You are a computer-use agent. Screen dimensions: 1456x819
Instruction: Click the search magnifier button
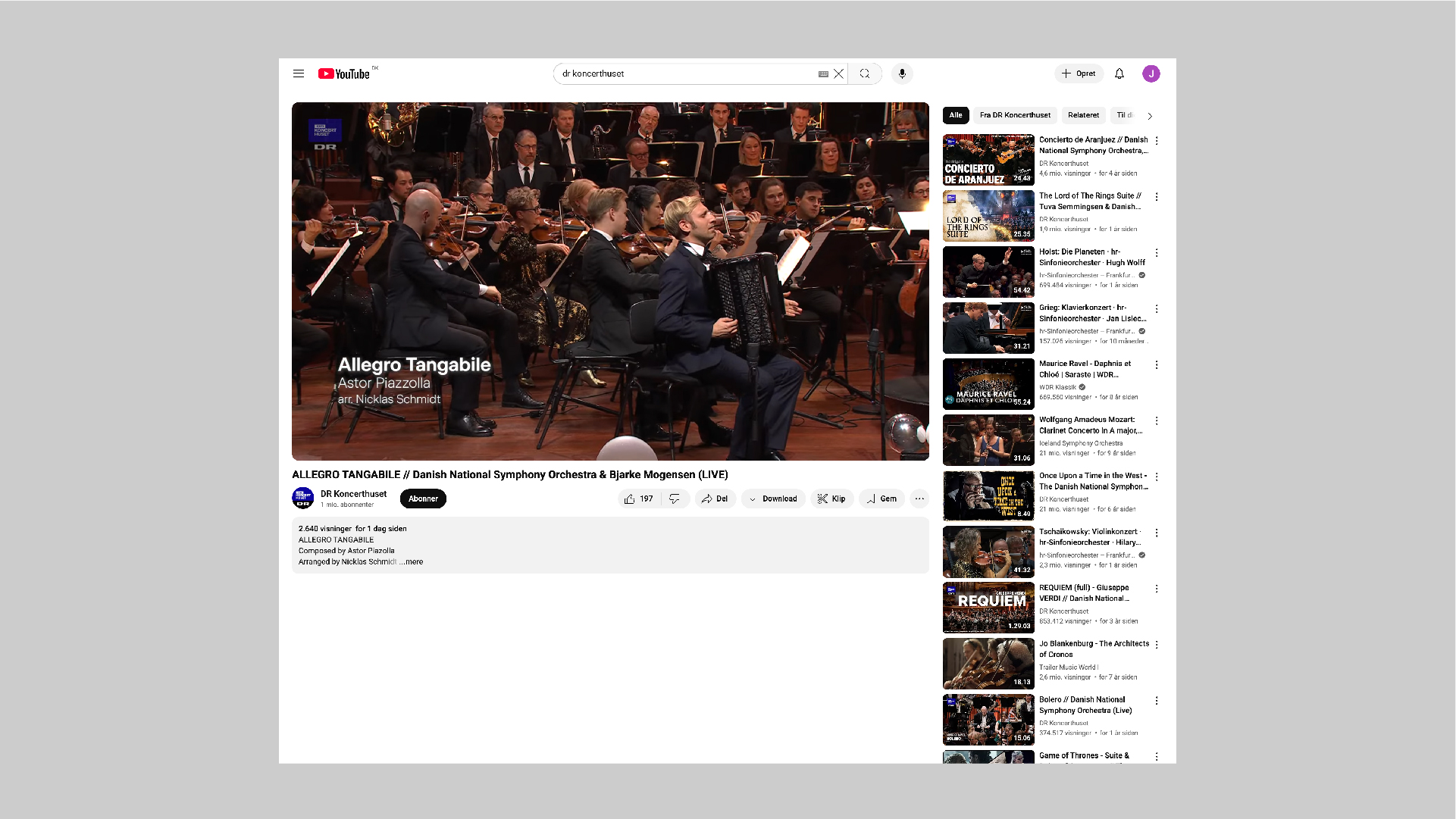click(865, 73)
